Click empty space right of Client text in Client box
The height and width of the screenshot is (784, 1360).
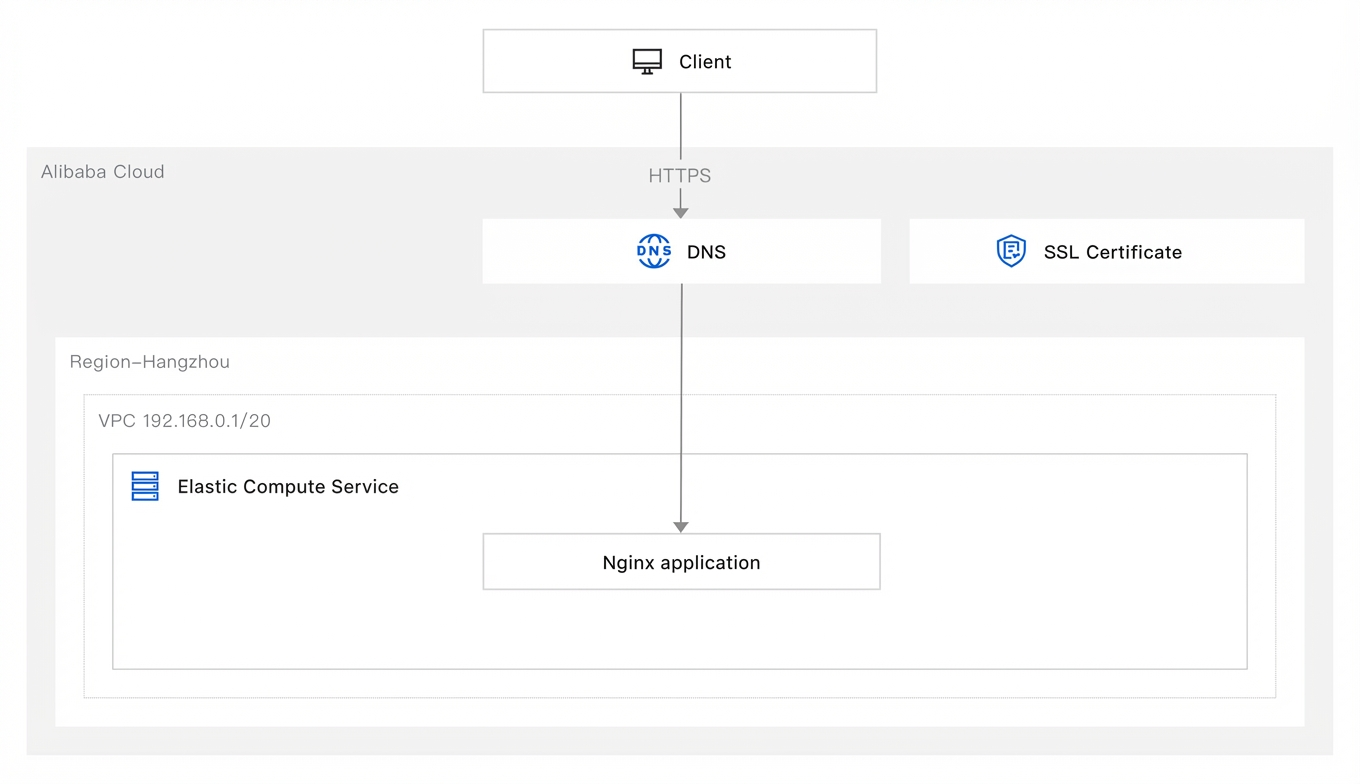pyautogui.click(x=804, y=62)
